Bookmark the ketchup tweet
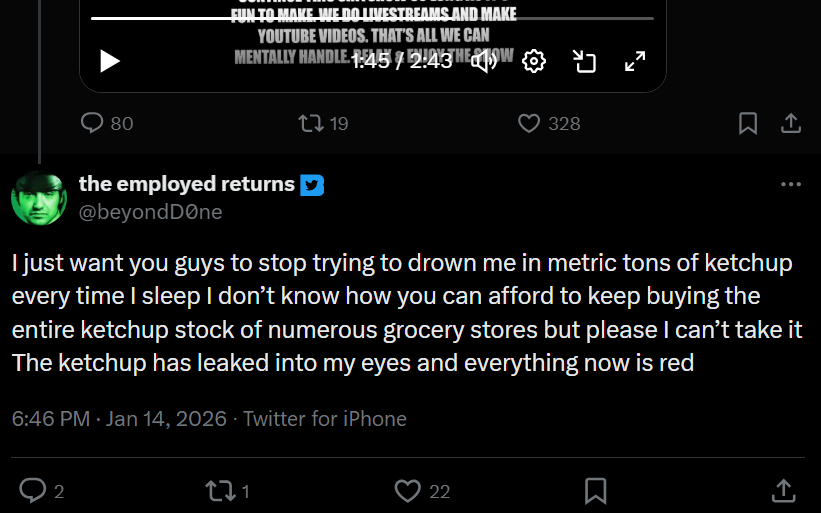Screen dimensions: 821x513 pos(595,491)
